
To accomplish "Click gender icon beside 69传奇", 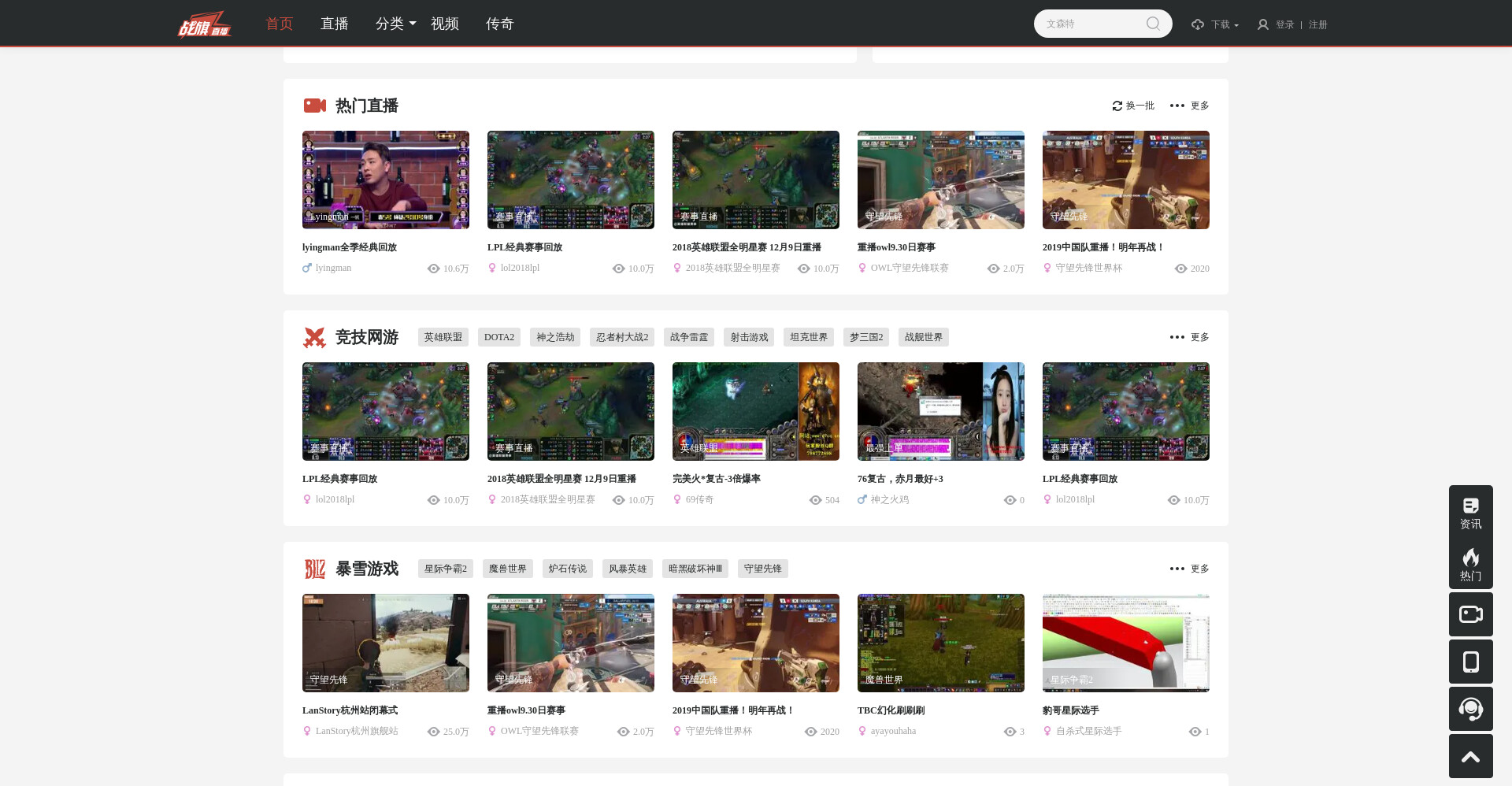I will (677, 499).
